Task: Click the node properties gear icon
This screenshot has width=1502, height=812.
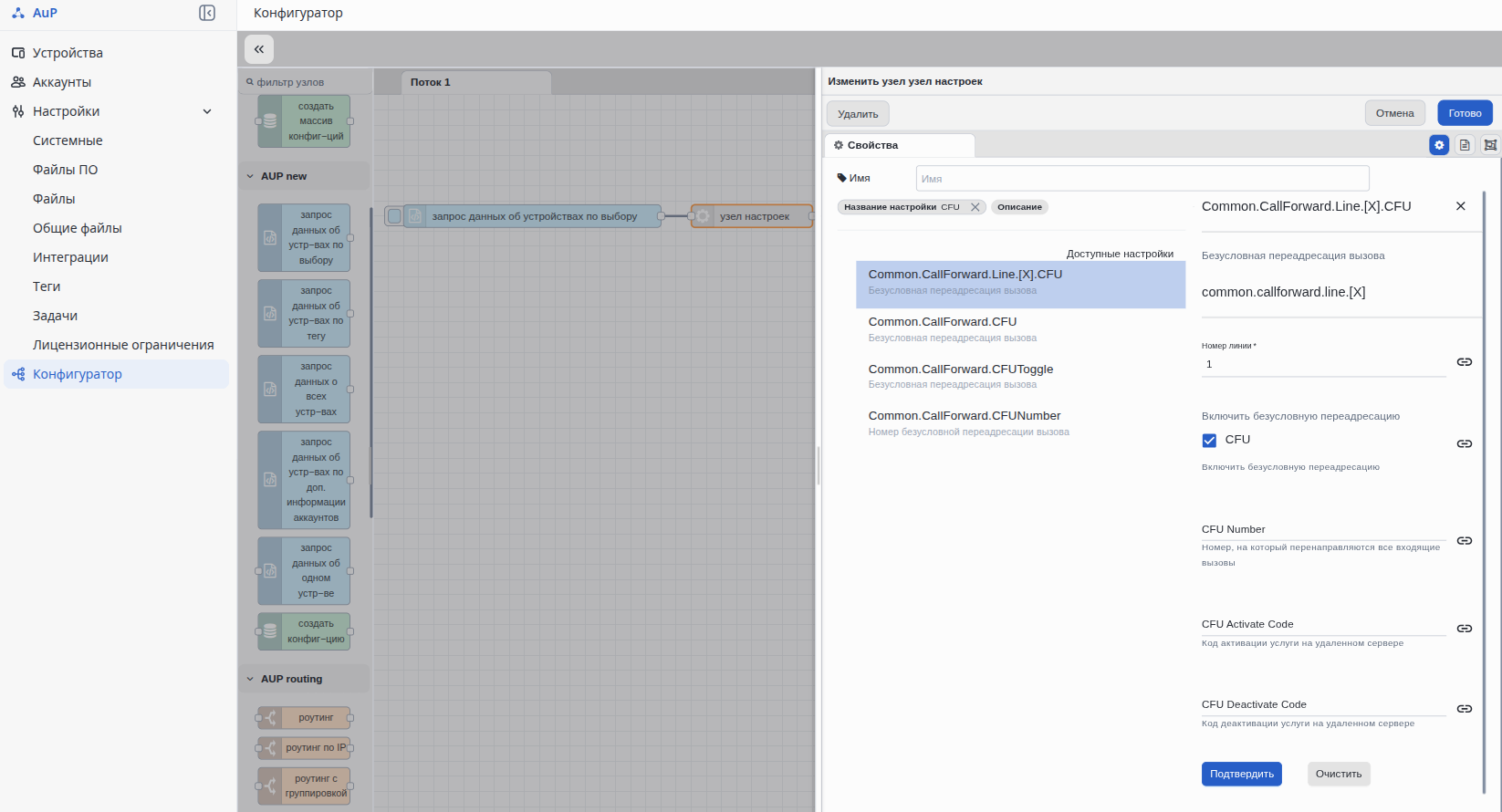Action: point(1439,145)
